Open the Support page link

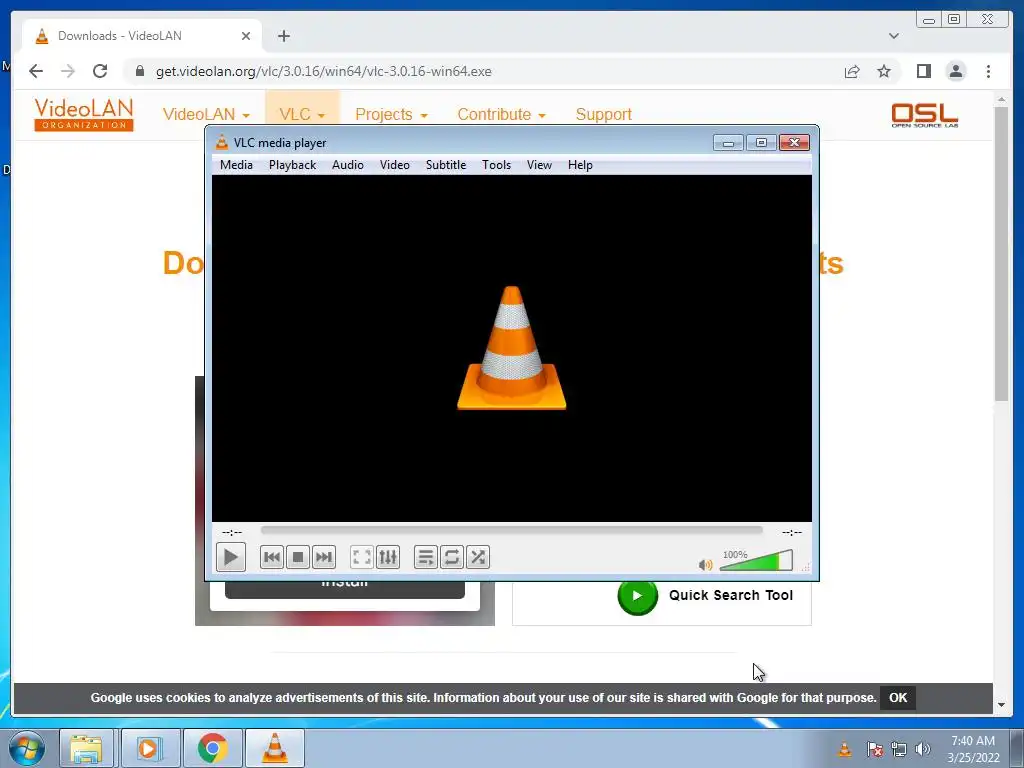point(603,114)
